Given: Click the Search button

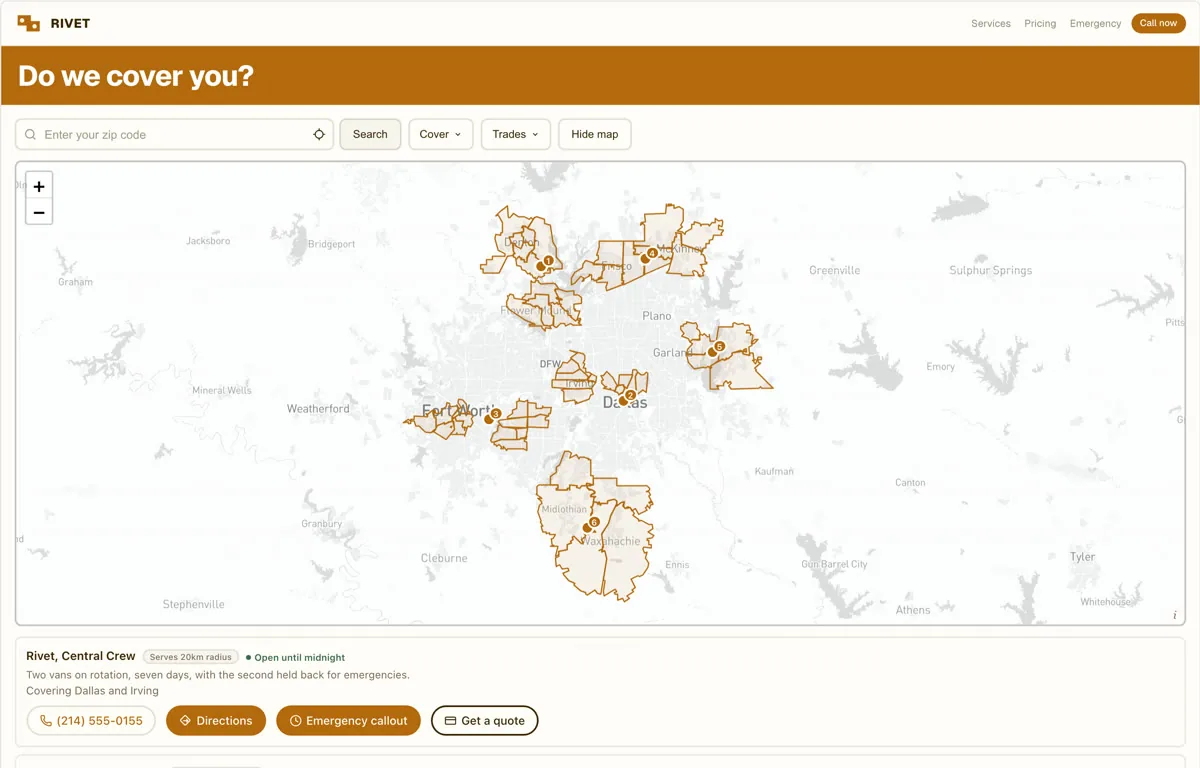Looking at the screenshot, I should (x=370, y=134).
